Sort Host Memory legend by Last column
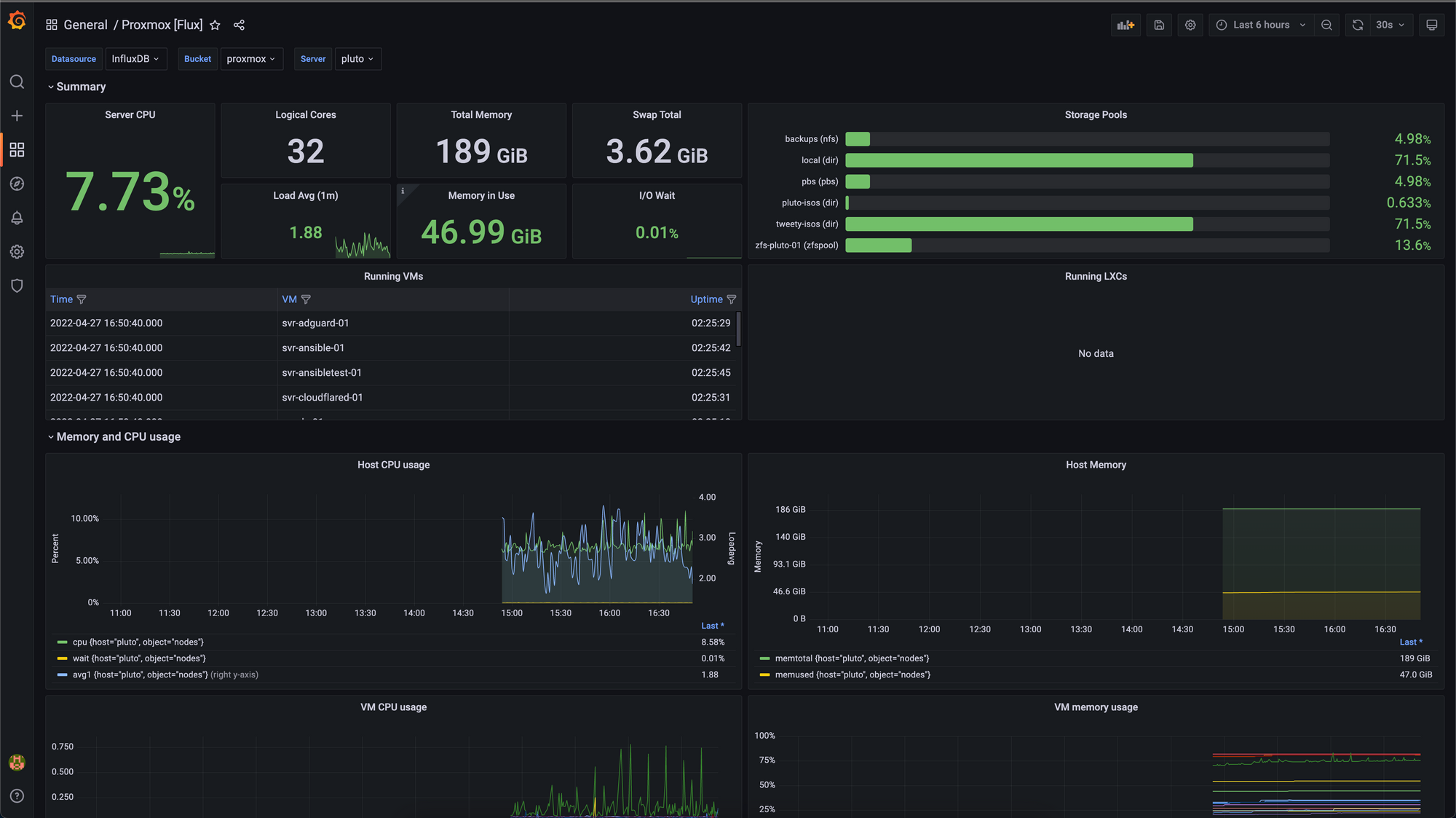The image size is (1456, 818). click(1410, 642)
